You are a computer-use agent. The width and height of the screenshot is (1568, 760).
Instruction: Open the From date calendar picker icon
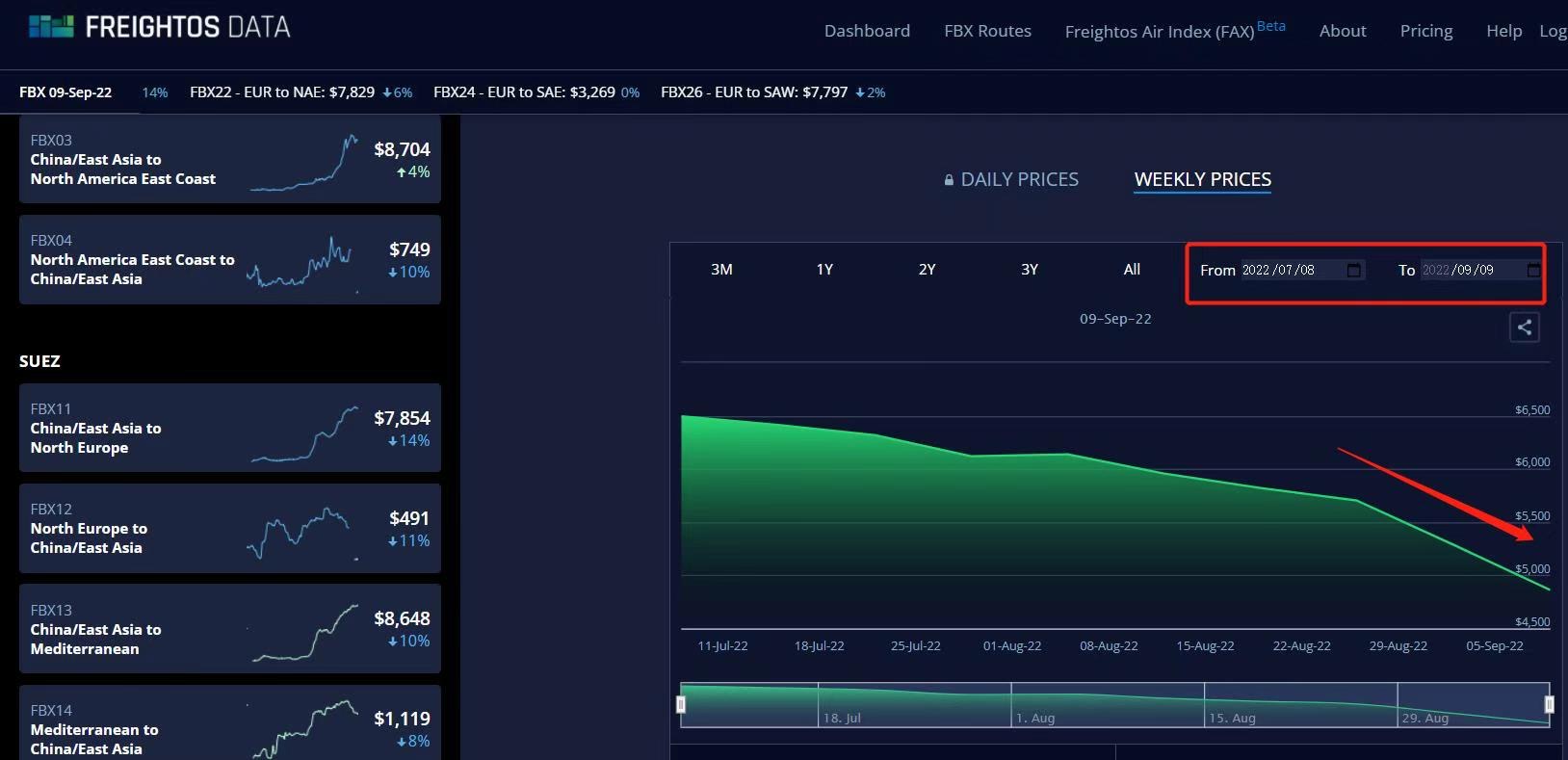[1354, 270]
